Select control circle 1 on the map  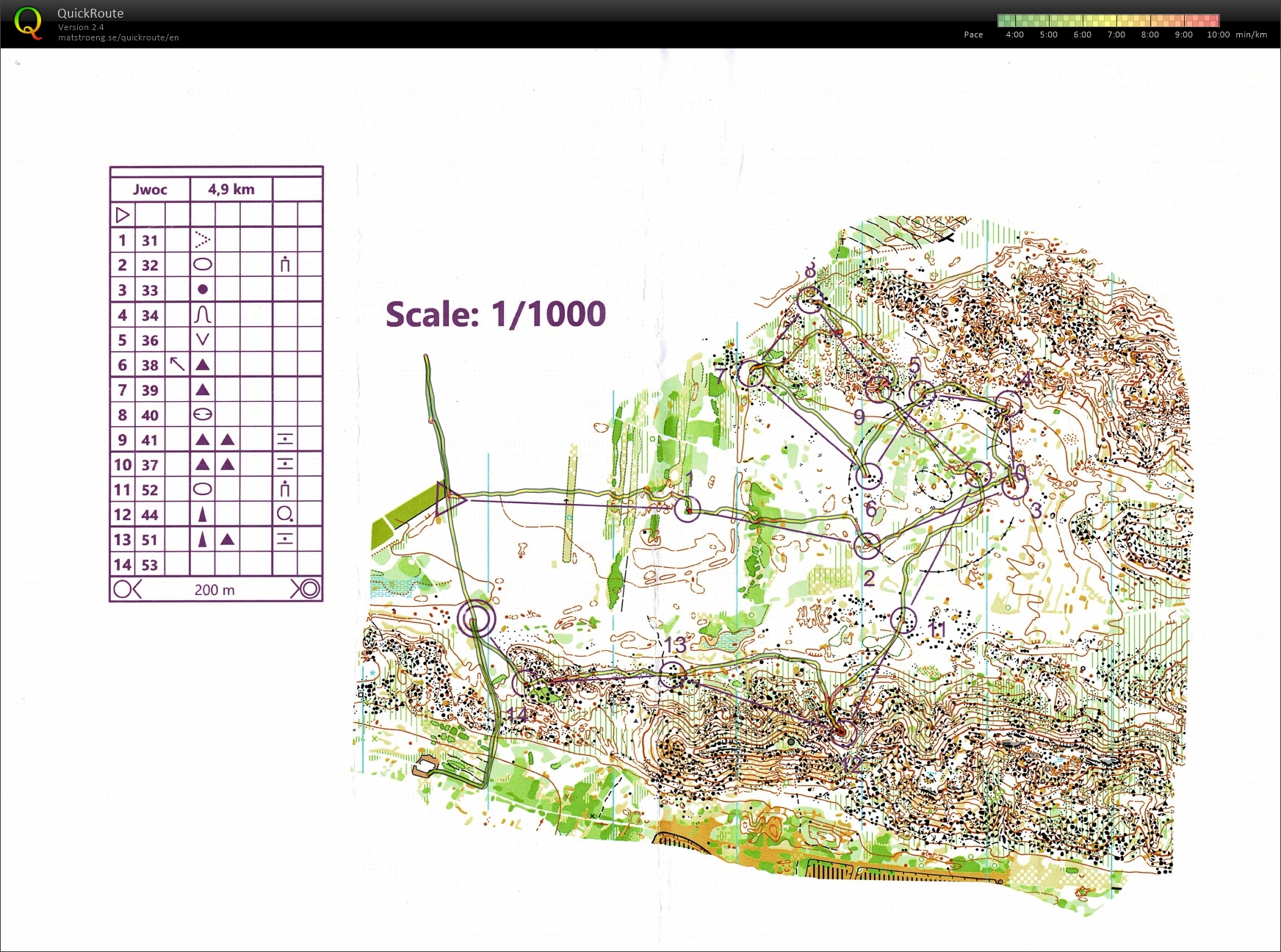687,509
